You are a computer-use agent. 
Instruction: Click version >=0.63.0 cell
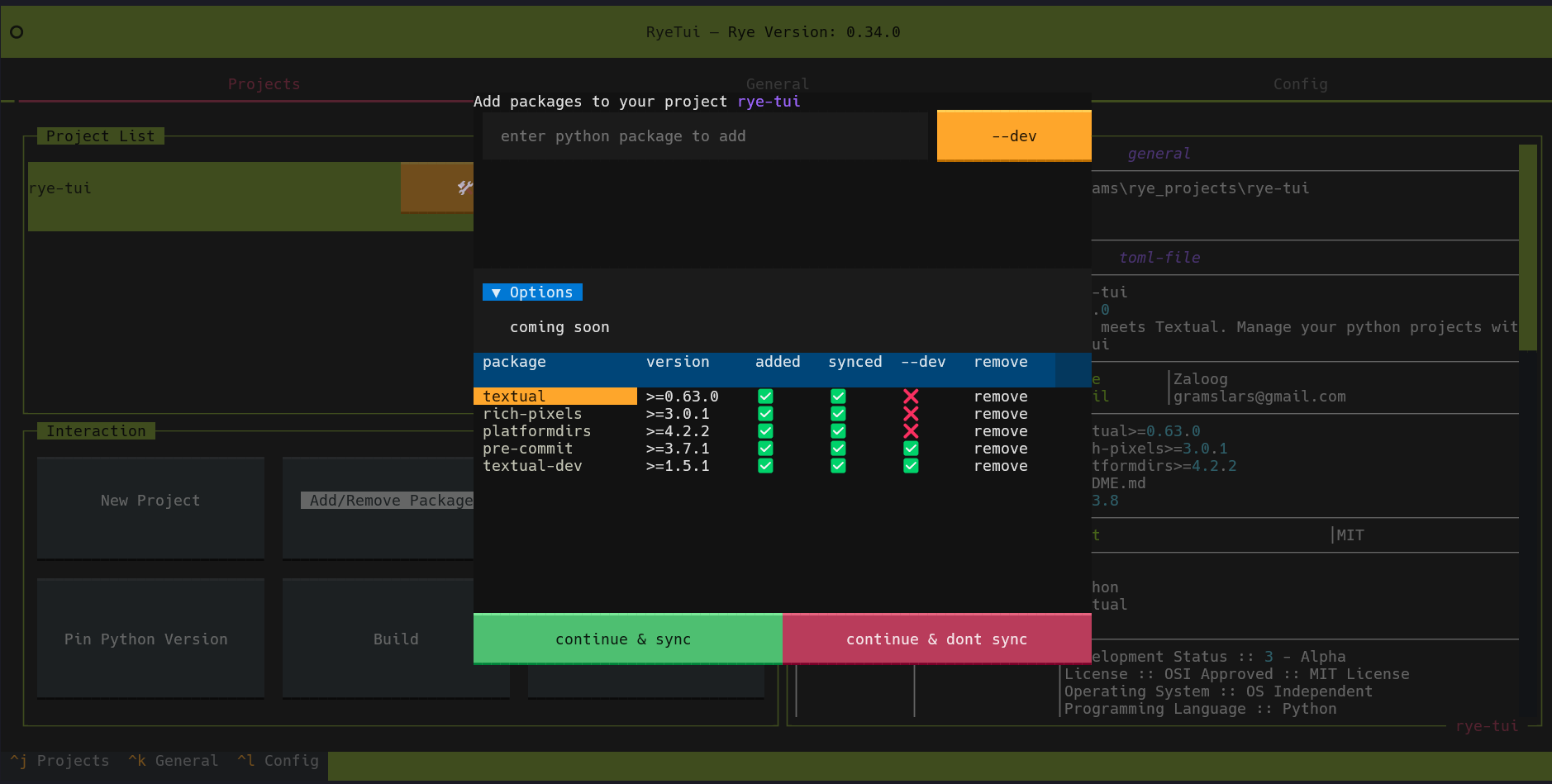tap(682, 397)
